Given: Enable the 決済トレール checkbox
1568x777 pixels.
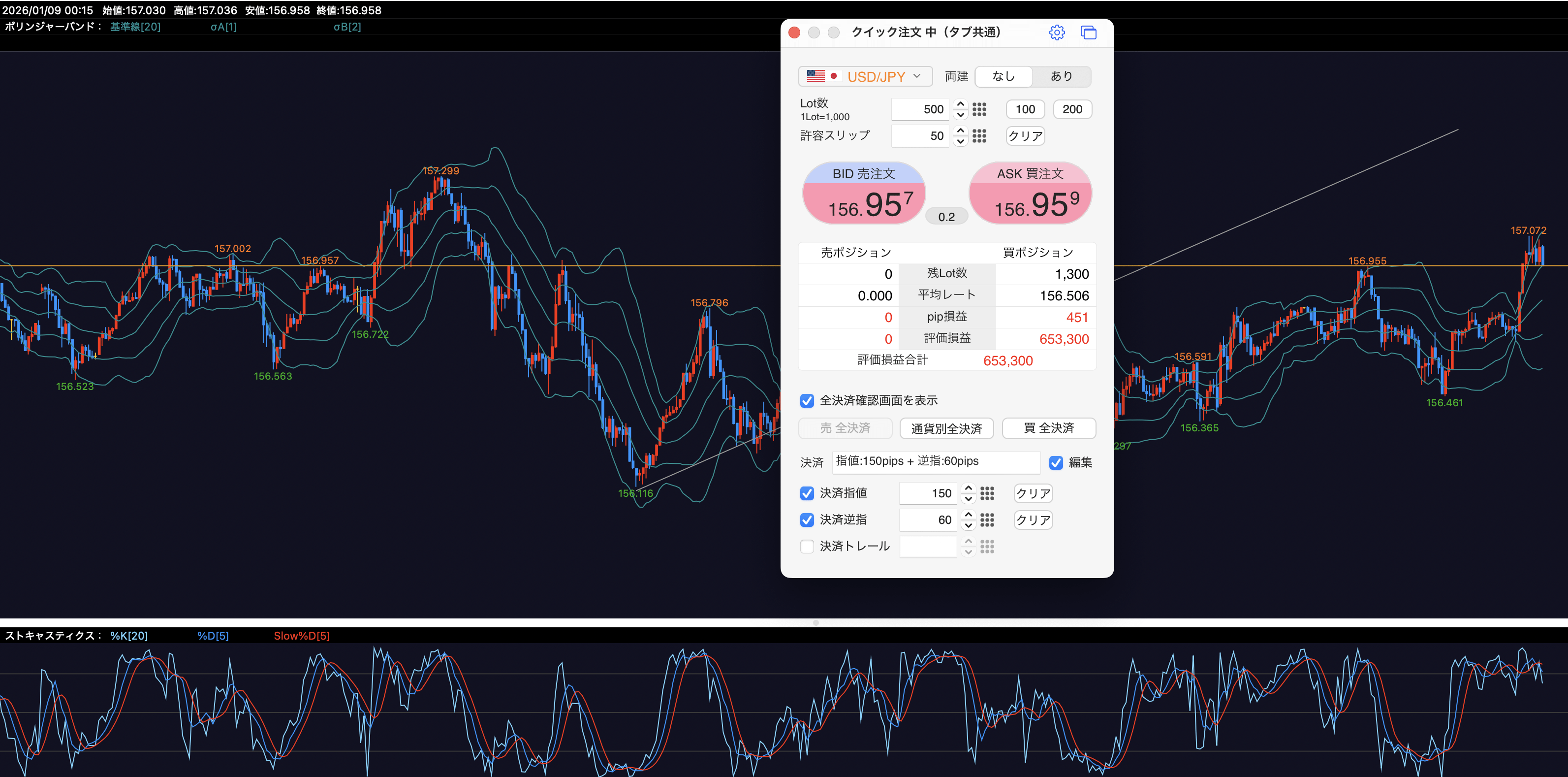Looking at the screenshot, I should tap(807, 547).
